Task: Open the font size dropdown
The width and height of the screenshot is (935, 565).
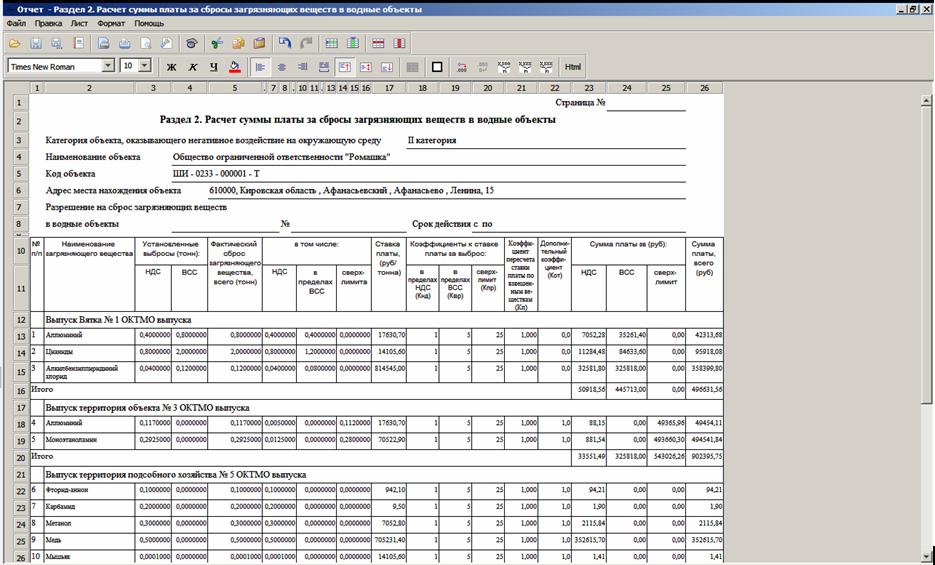Action: click(145, 66)
